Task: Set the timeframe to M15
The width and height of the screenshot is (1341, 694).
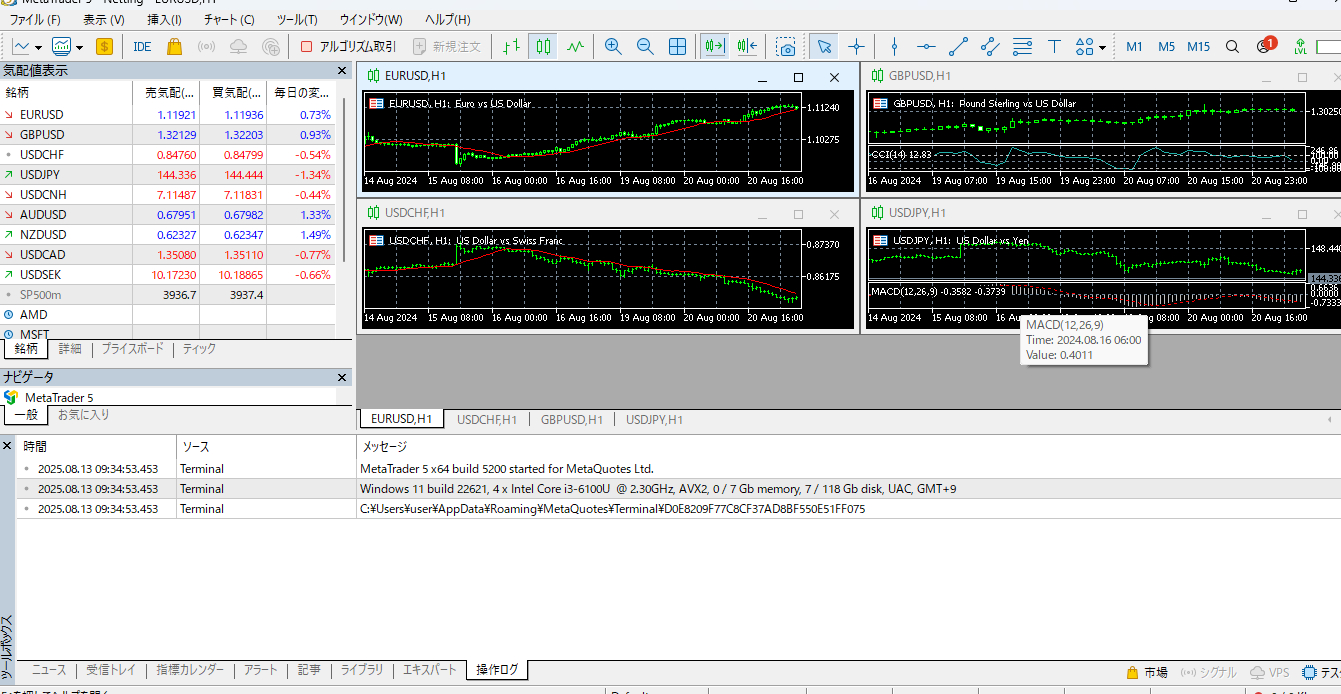Action: (x=1198, y=46)
